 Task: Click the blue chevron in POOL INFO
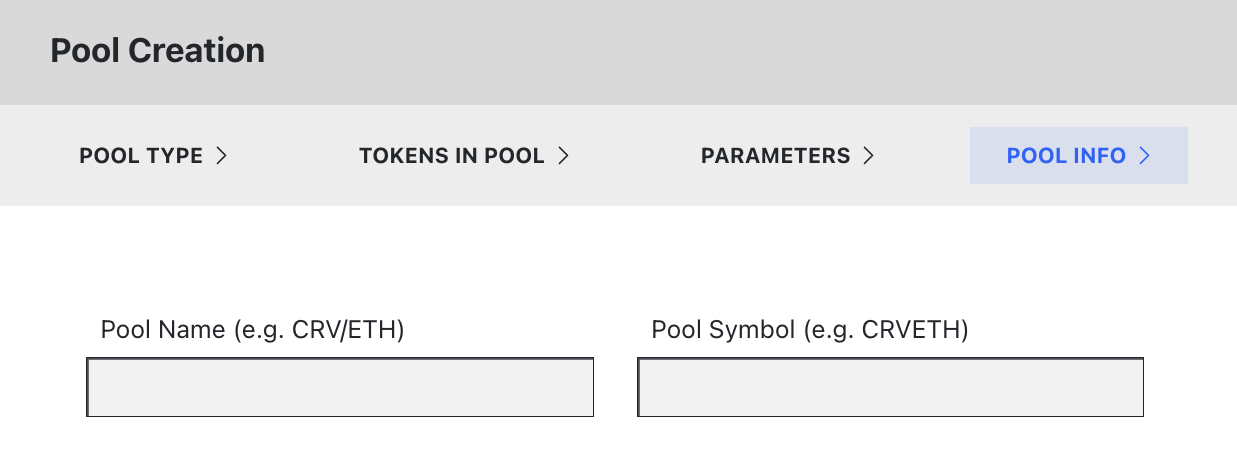[x=1144, y=156]
